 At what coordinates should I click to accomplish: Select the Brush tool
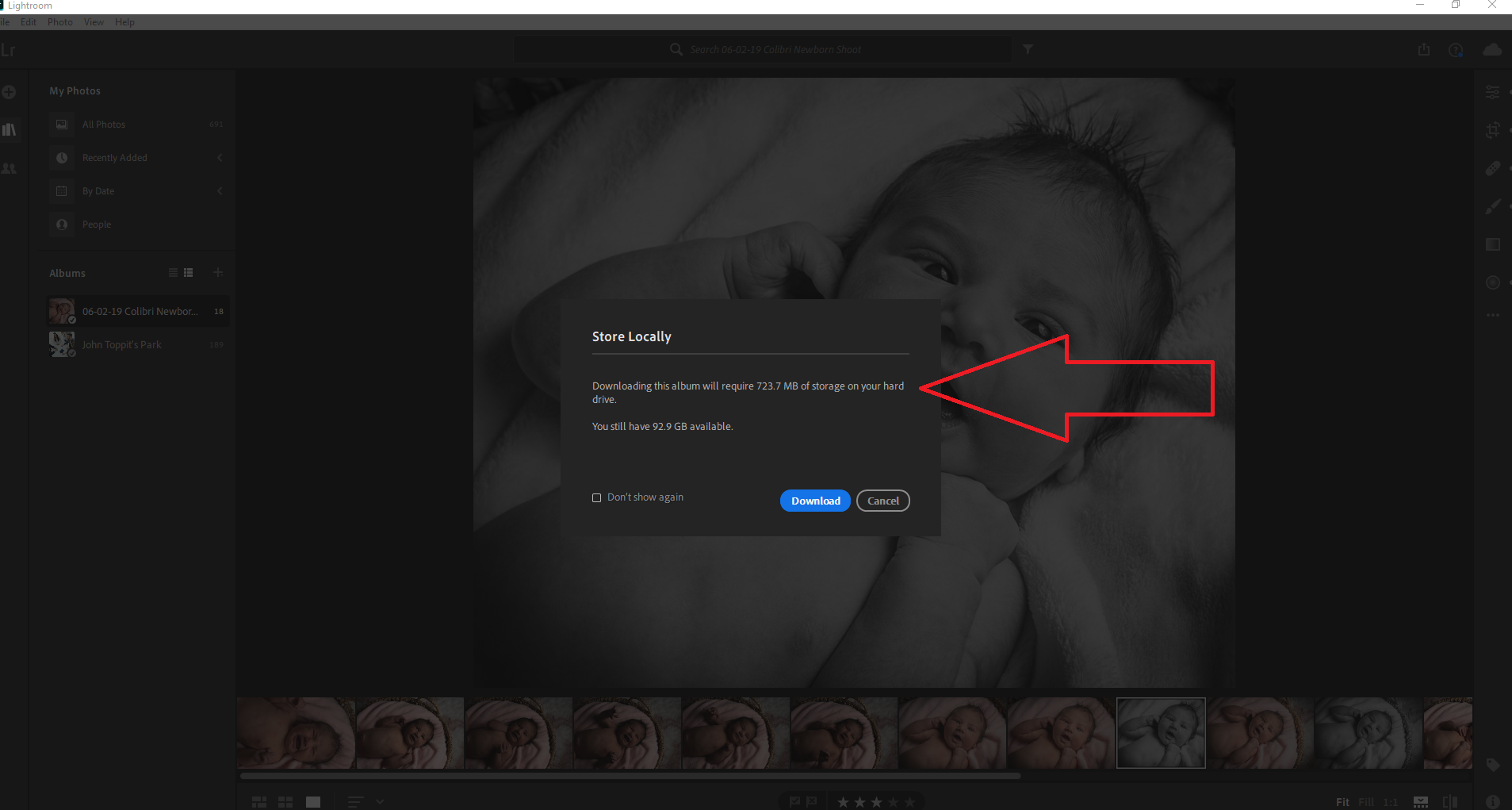1493,206
